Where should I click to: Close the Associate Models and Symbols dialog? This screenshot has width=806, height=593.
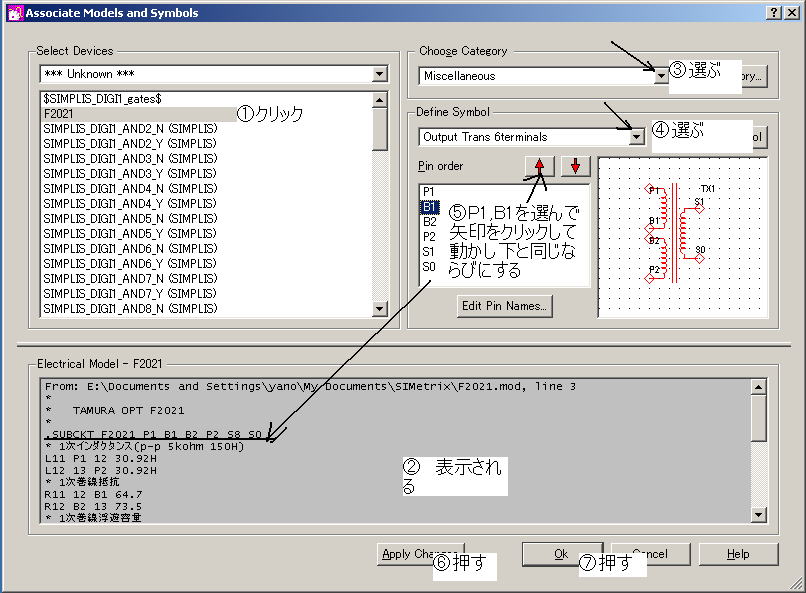pos(792,13)
